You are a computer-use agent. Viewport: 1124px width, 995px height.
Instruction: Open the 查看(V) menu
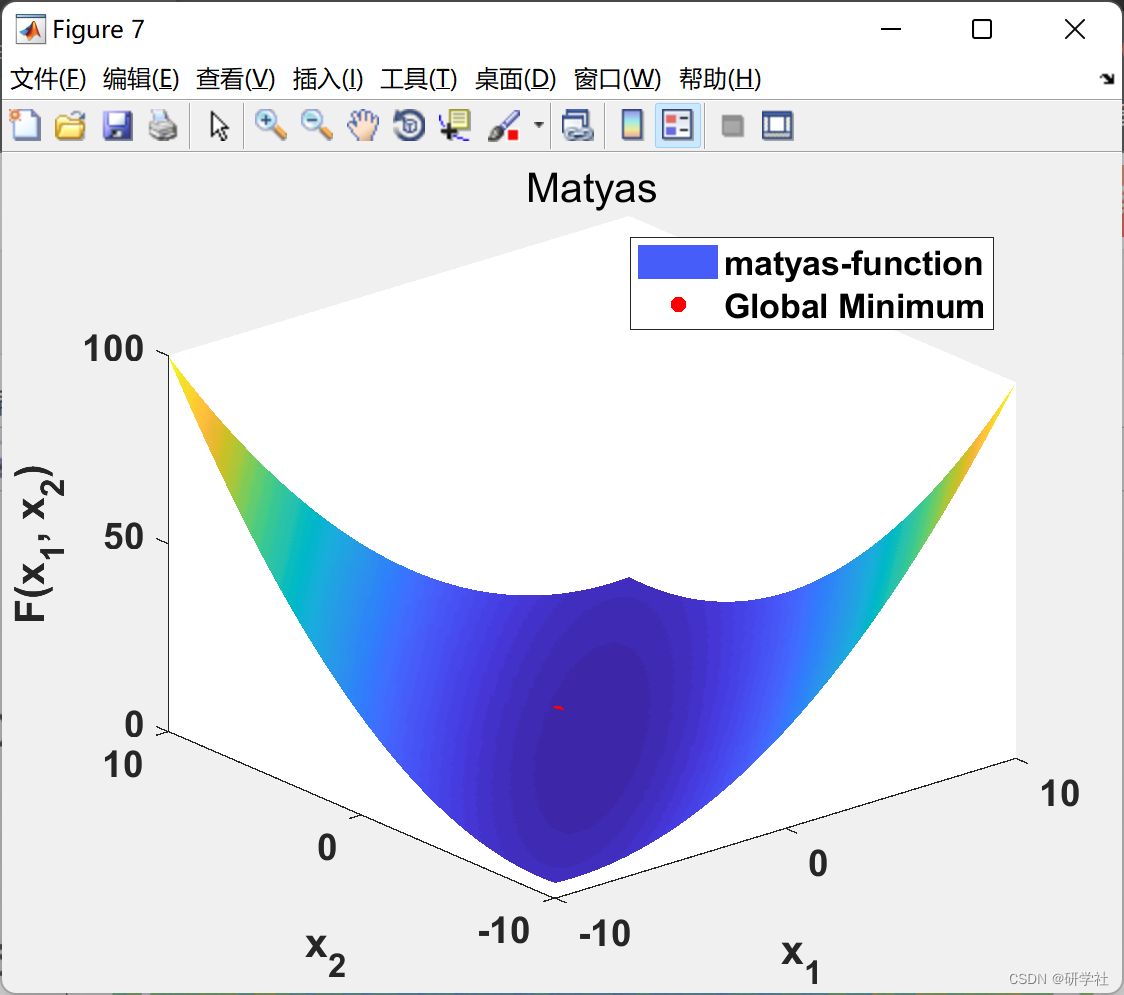coord(236,79)
